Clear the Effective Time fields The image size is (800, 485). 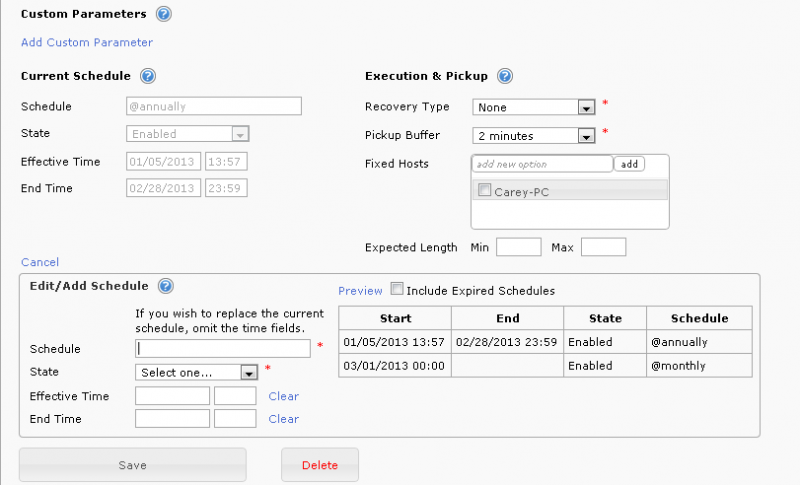(284, 396)
